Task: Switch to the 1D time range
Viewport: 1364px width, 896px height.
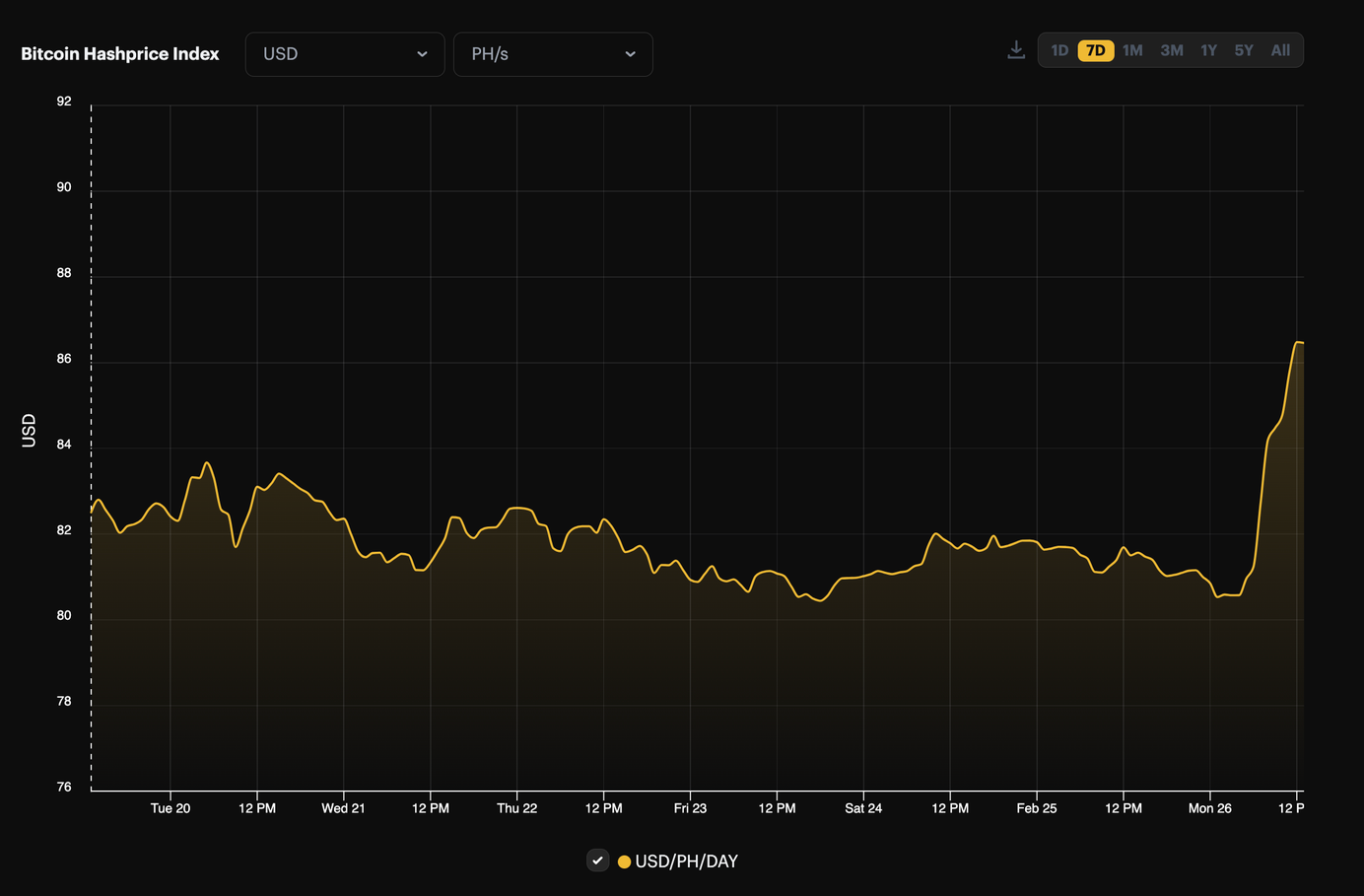Action: coord(1059,49)
